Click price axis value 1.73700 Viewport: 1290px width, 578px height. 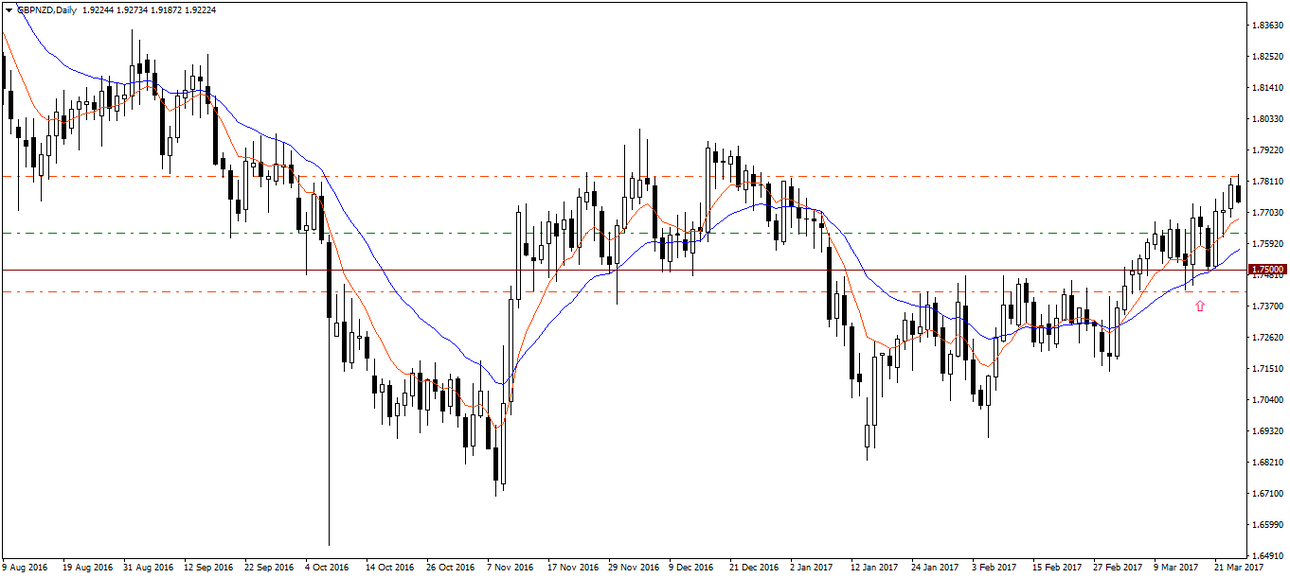pos(1270,306)
